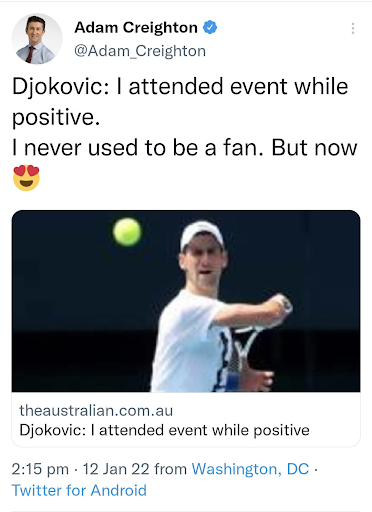Screen dimensions: 372x512
Task: Click the blue verified badge
Action: [210, 27]
